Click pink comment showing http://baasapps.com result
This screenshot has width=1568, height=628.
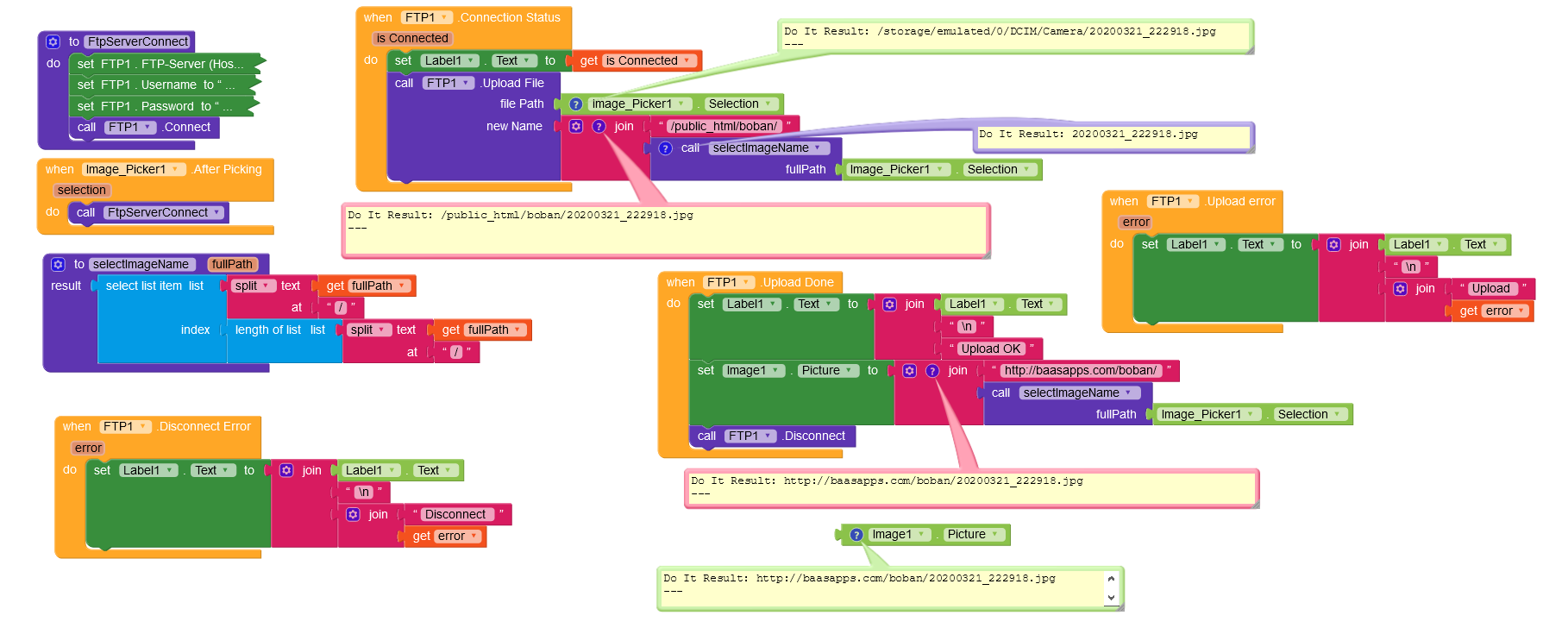971,488
